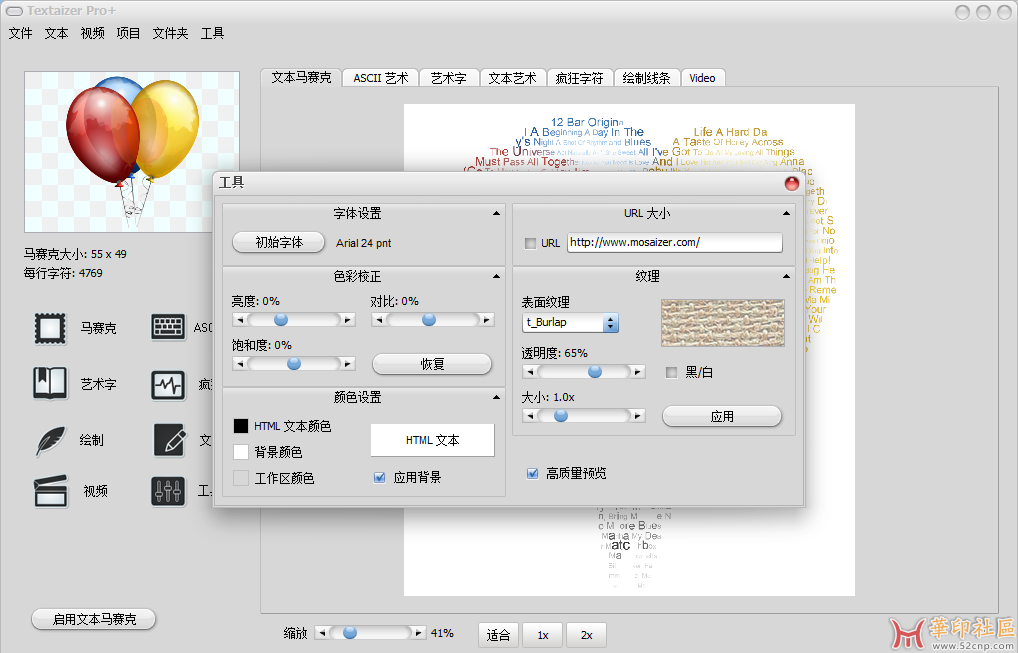Open the 艺术字 book icon
The image size is (1018, 653).
click(x=49, y=384)
